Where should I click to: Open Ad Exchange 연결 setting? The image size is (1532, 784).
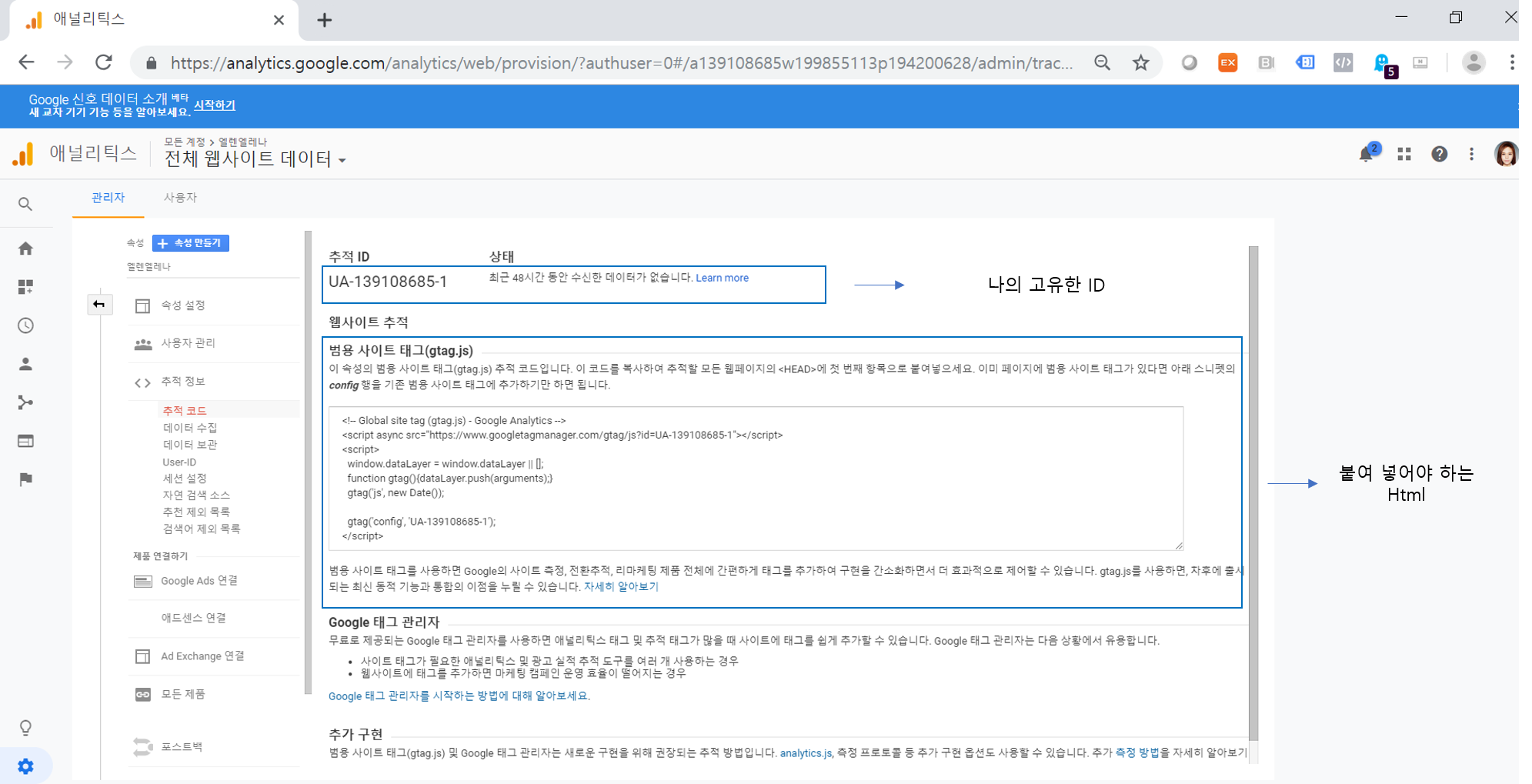tap(202, 656)
